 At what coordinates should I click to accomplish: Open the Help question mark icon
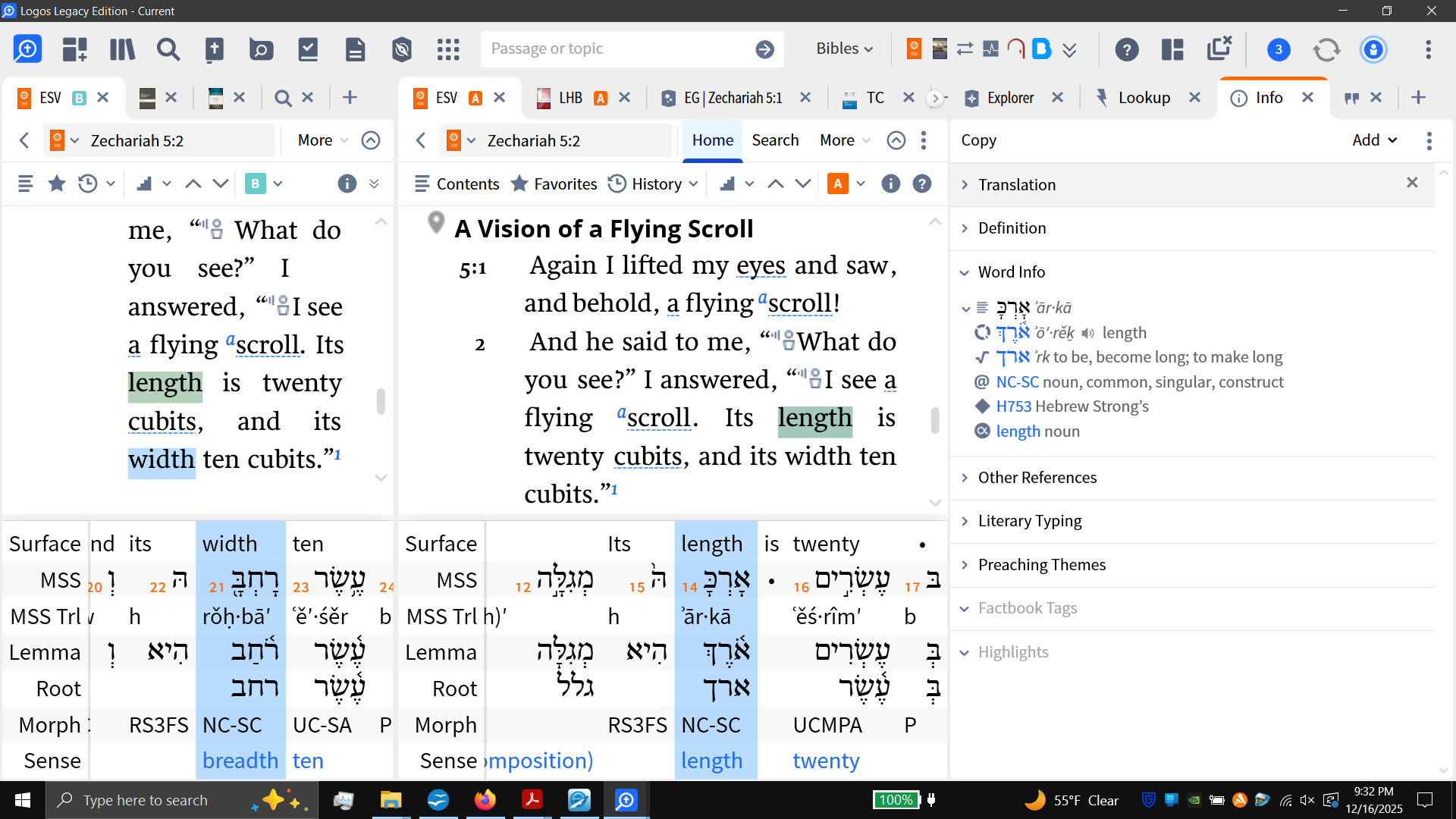pos(1127,49)
